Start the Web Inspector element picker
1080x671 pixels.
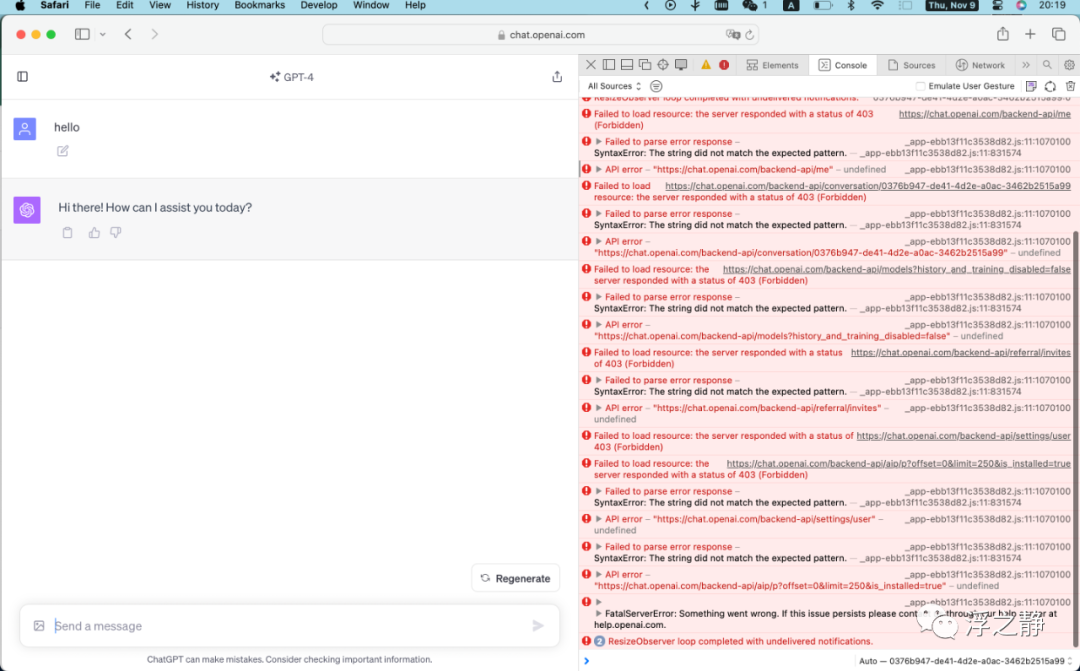663,65
